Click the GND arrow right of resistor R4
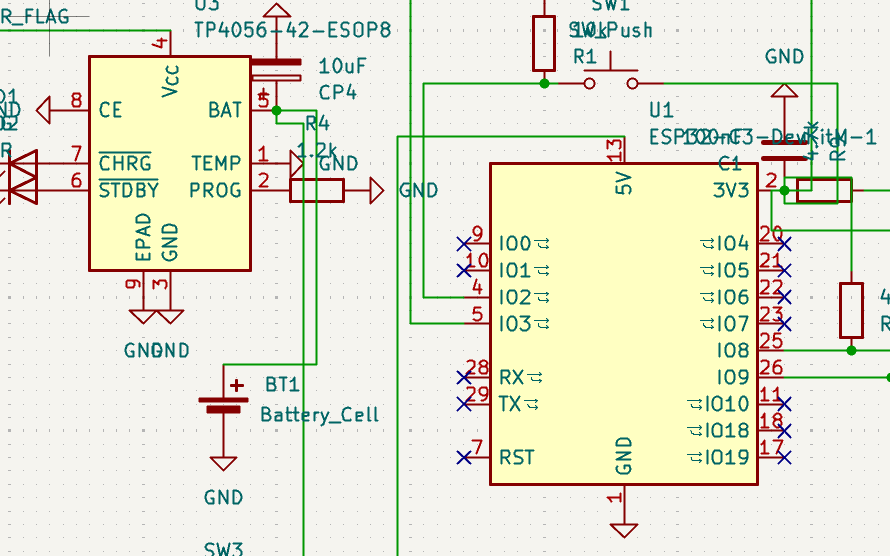Viewport: 890px width, 556px height. tap(376, 190)
